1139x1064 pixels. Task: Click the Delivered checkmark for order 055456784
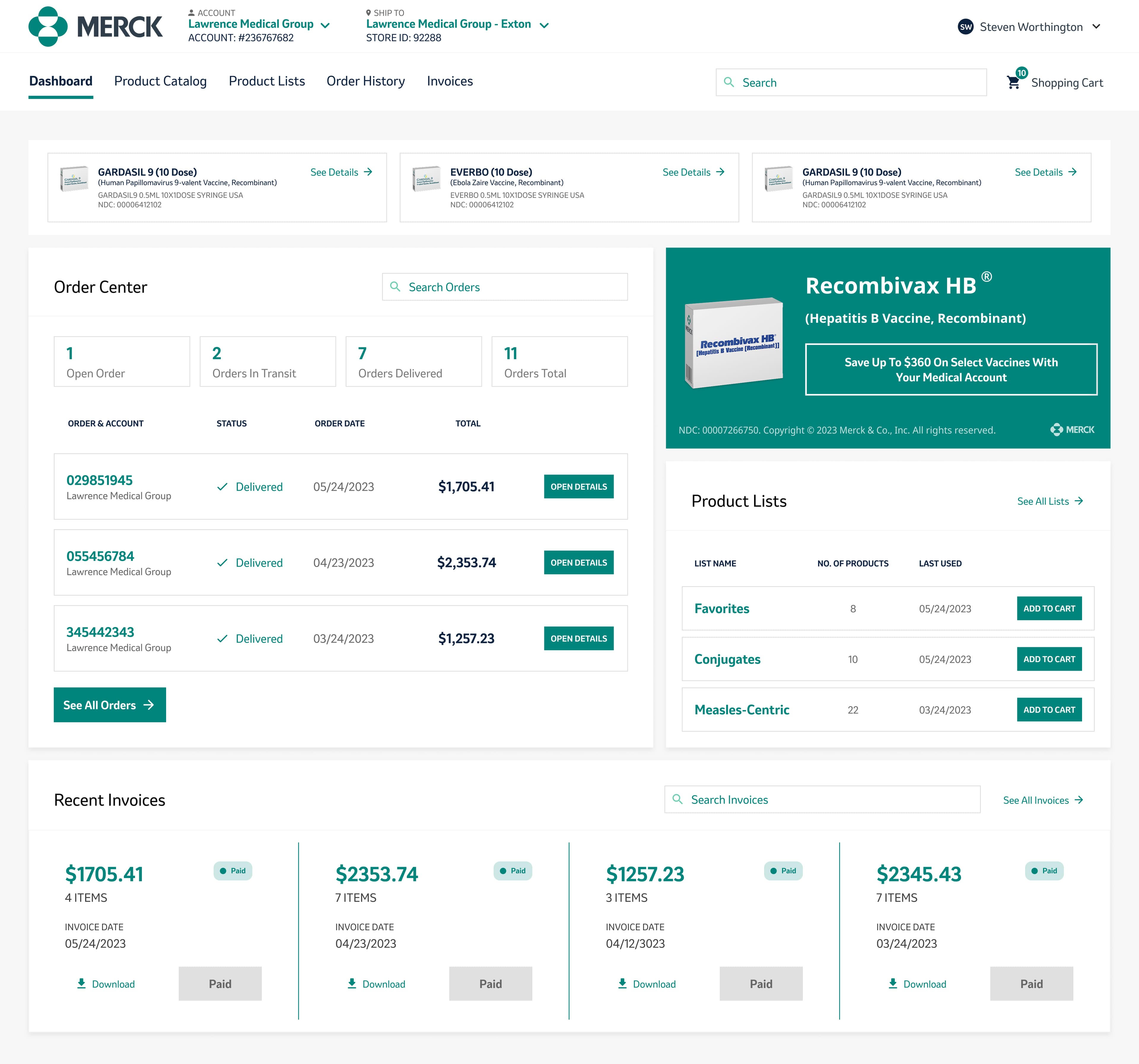coord(222,563)
